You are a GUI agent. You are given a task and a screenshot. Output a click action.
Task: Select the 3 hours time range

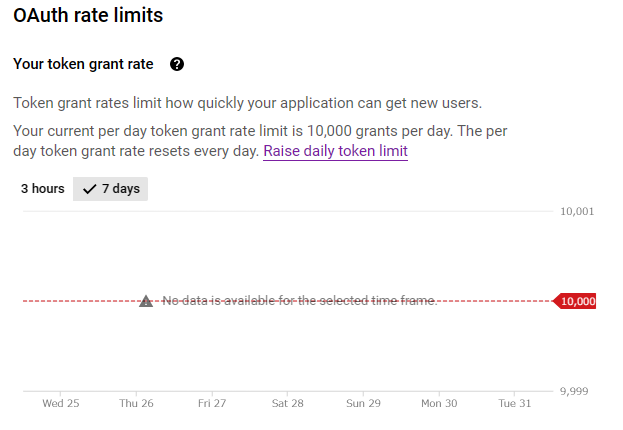[x=43, y=189]
